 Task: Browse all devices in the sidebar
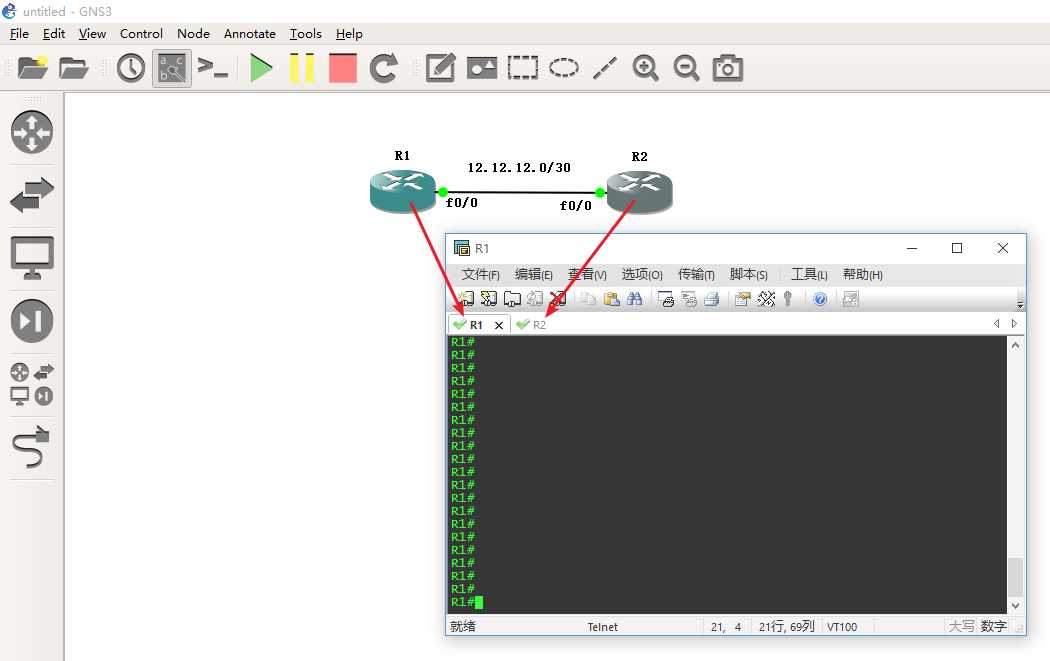coord(31,384)
